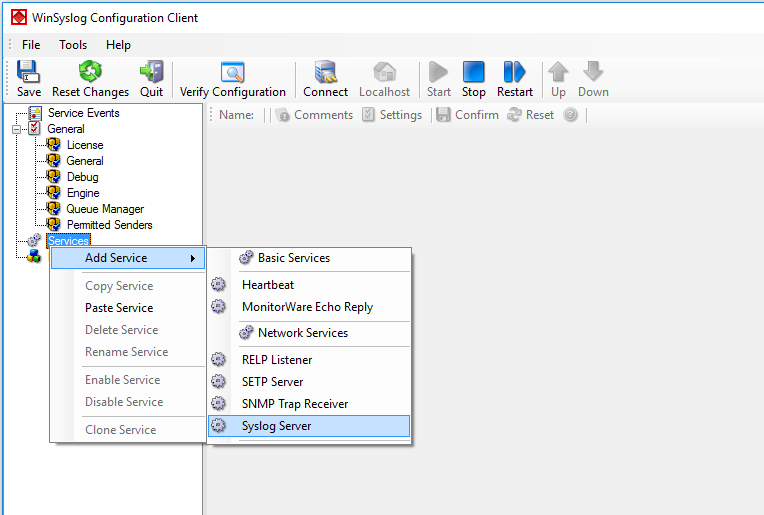Click Rename Service in context menu
This screenshot has width=764, height=515.
point(128,351)
